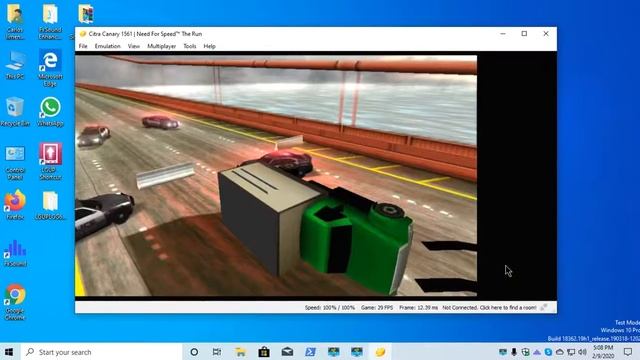Select the Carlos user folder on desktop
Screen dimensions: 640x360
[15, 21]
